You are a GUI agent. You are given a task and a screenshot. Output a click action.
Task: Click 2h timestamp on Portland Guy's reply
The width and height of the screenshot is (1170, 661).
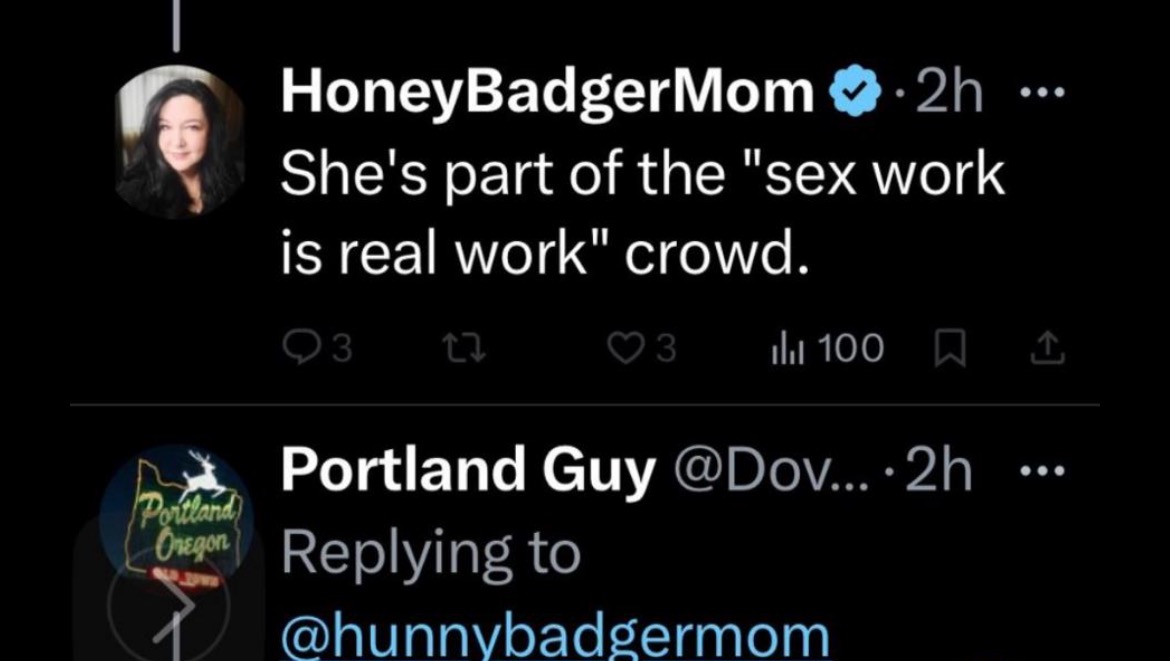coord(940,472)
